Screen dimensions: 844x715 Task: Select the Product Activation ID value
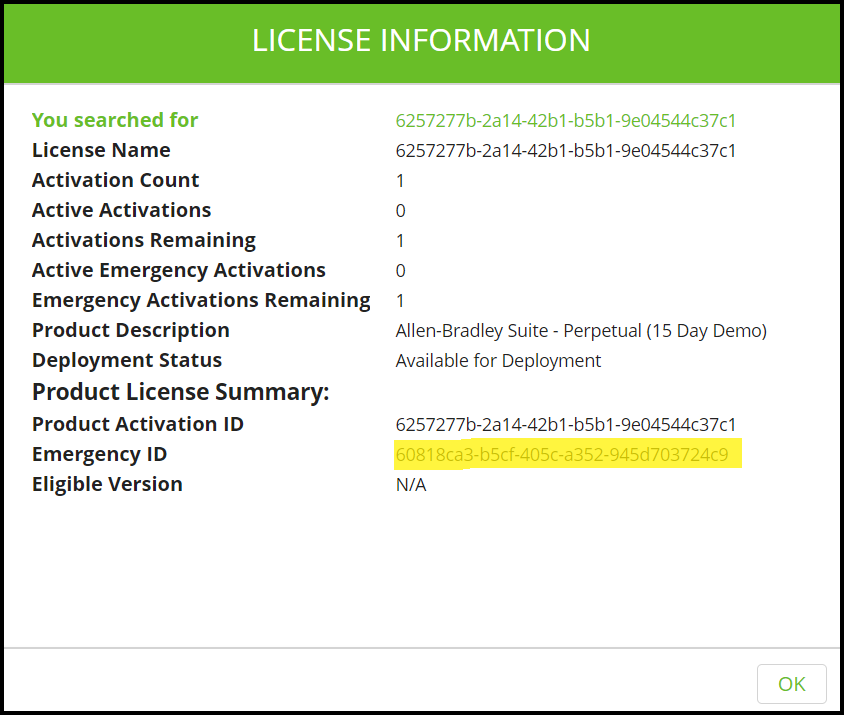tap(566, 425)
